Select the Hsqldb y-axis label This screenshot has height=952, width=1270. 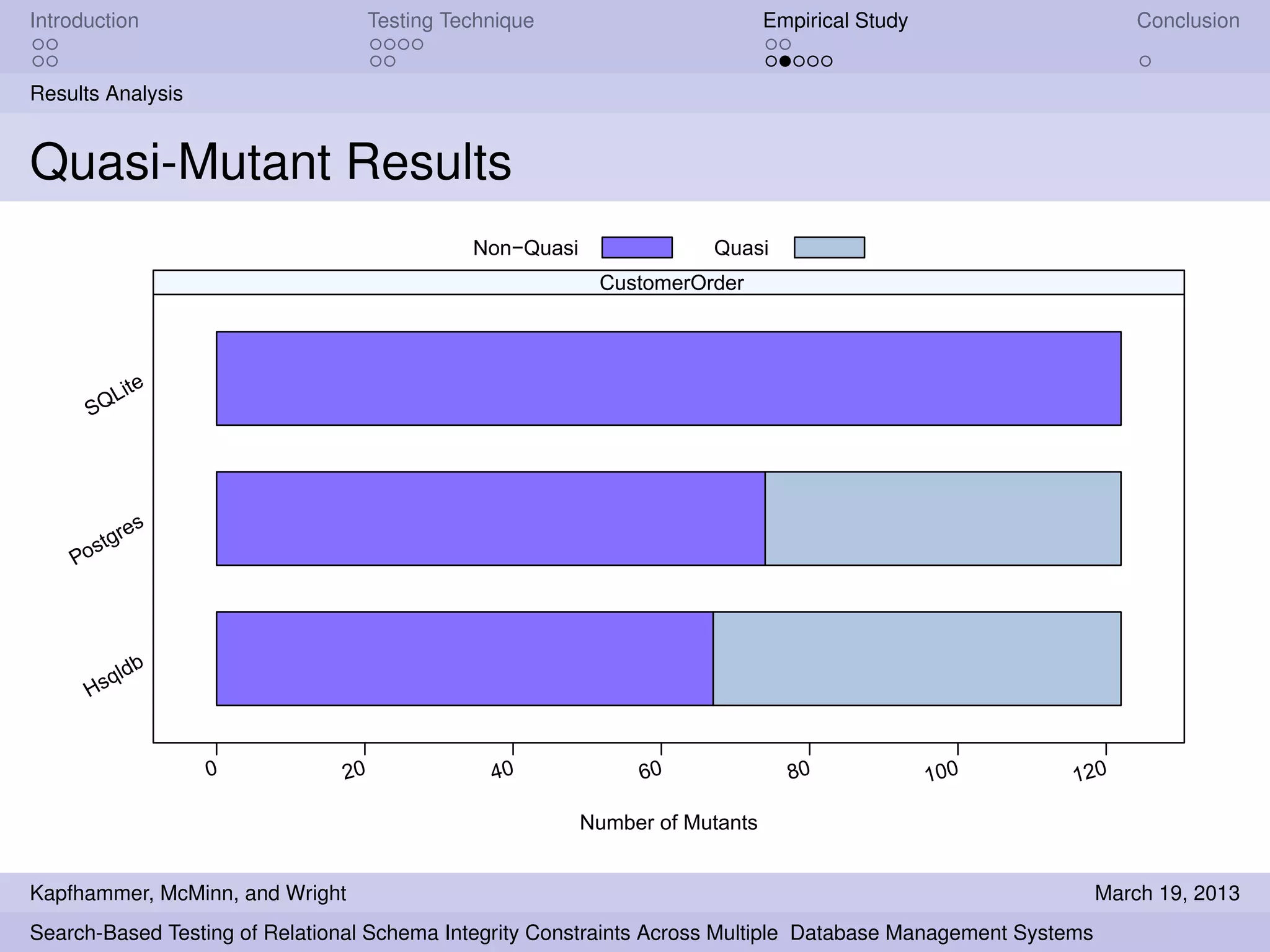pyautogui.click(x=113, y=676)
